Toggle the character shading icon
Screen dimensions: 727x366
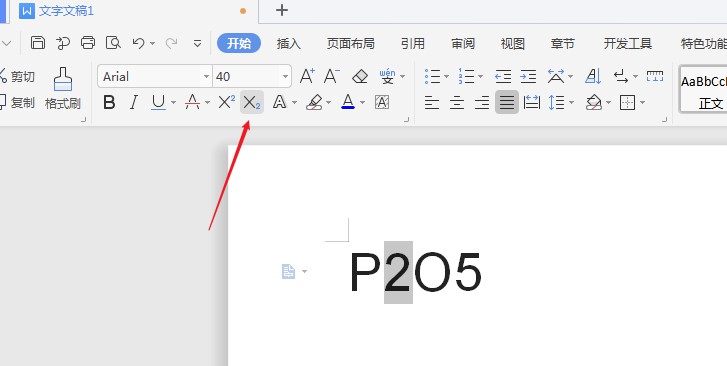coord(382,102)
